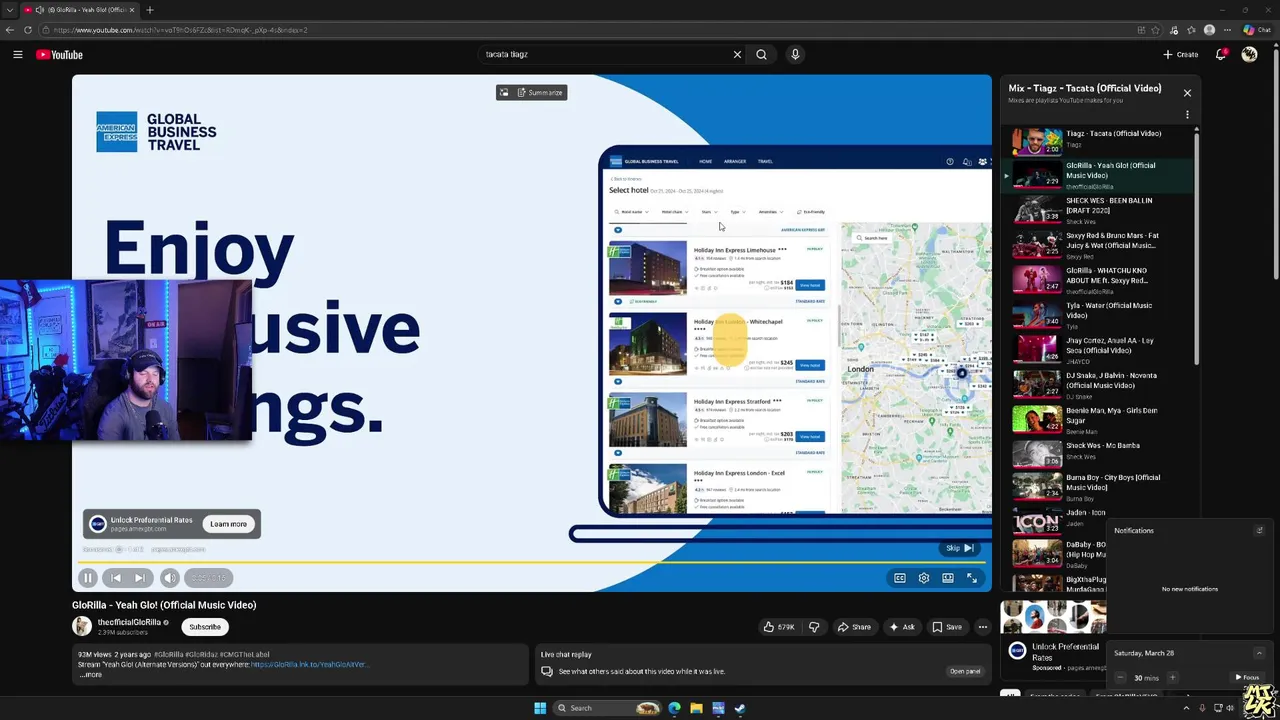Go back in browser
Screen dimensions: 1280x720
click(x=10, y=30)
